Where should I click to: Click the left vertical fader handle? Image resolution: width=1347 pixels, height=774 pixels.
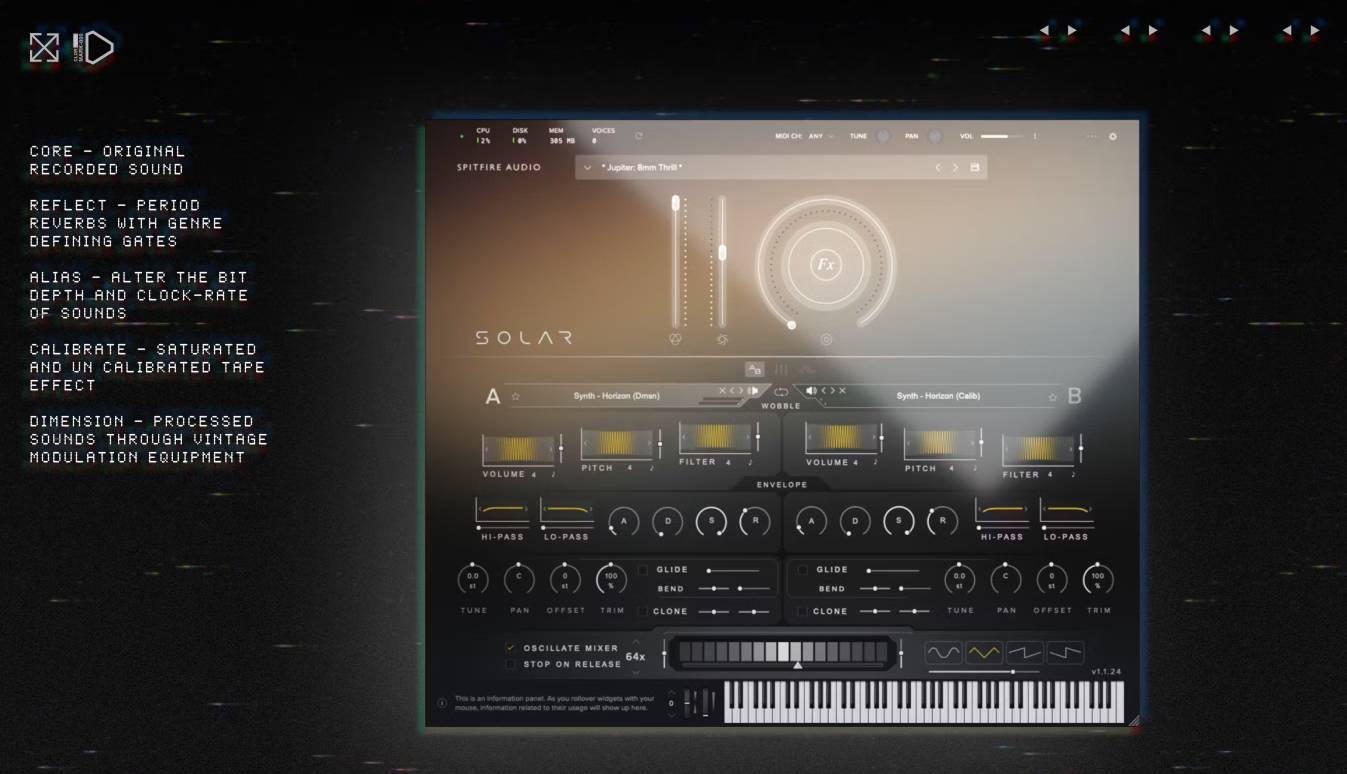tap(676, 204)
